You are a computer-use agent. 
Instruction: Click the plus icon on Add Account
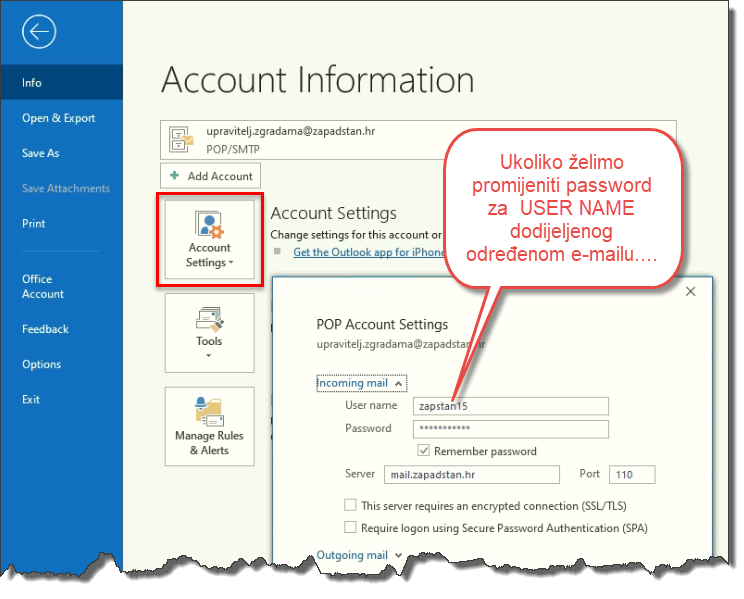tap(175, 176)
